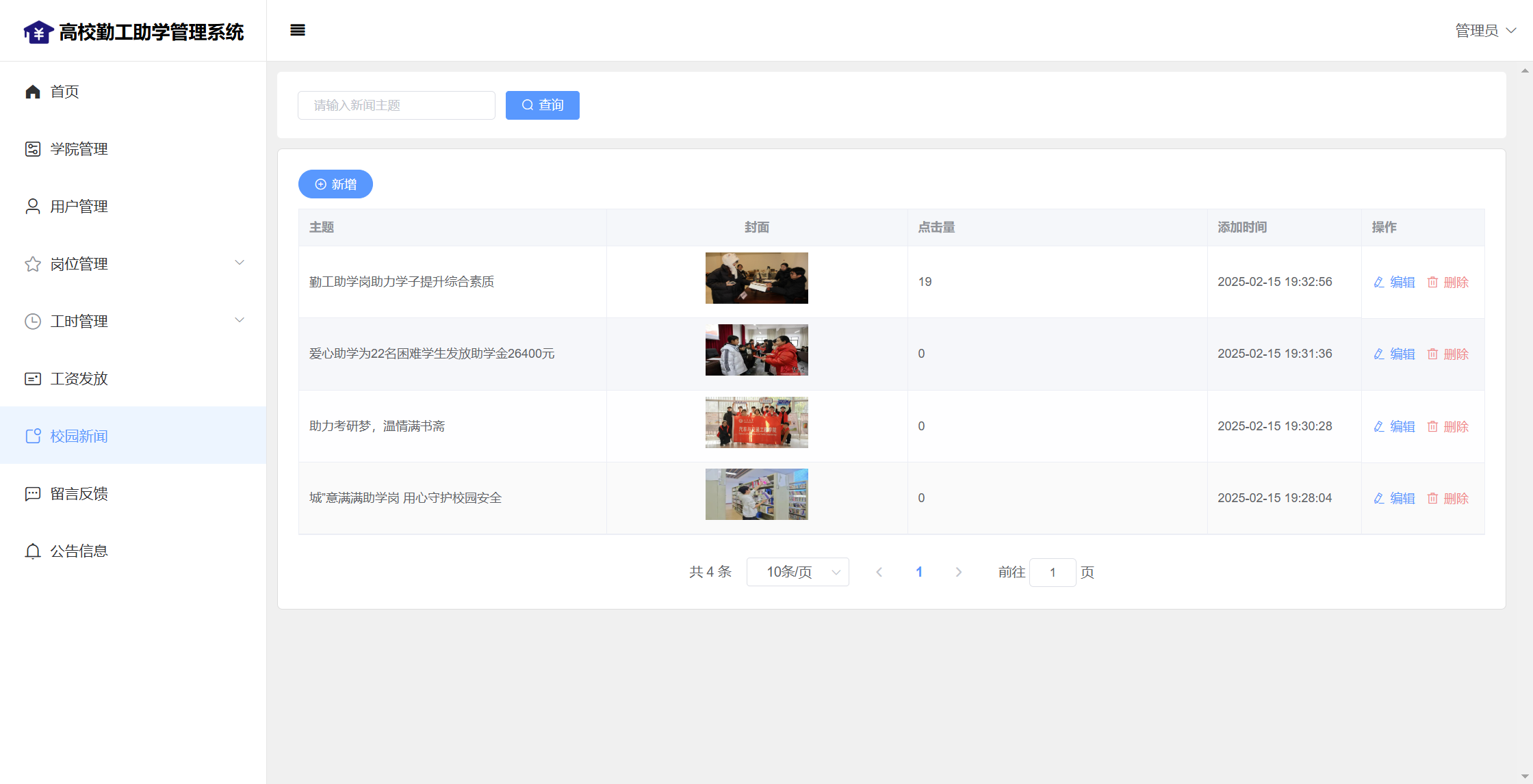Click the 公告信息 bell icon

[x=33, y=551]
